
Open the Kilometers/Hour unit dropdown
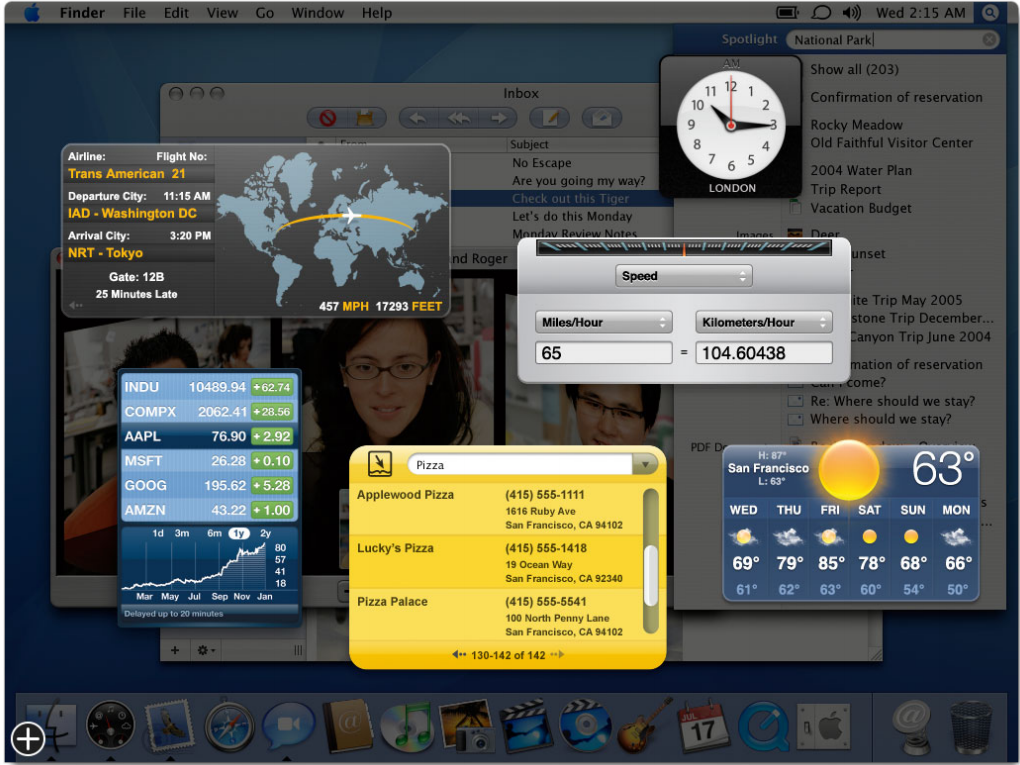click(x=763, y=322)
